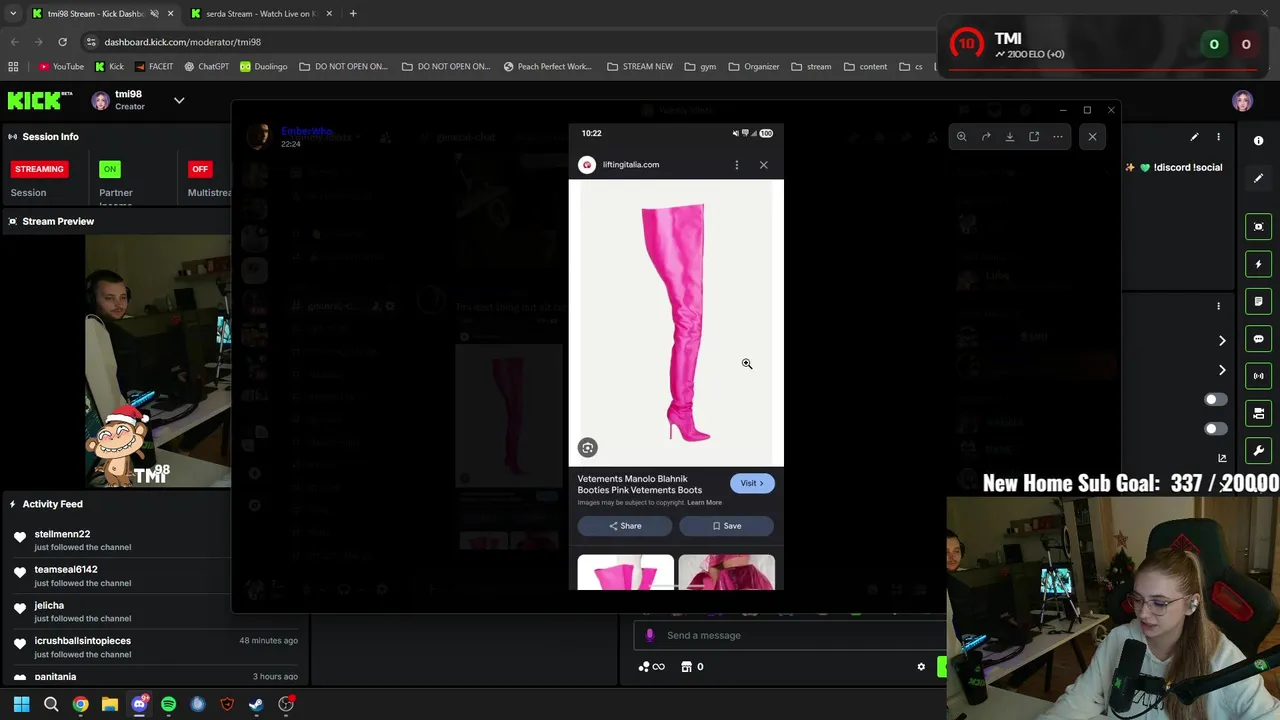Open the more options ellipsis in the image viewer
The height and width of the screenshot is (720, 1280).
pos(1058,137)
